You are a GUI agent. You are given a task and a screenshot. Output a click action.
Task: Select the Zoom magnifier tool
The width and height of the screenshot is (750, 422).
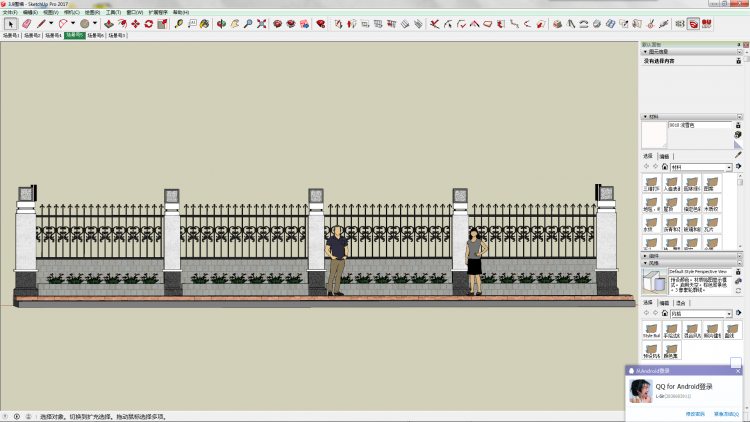[248, 23]
